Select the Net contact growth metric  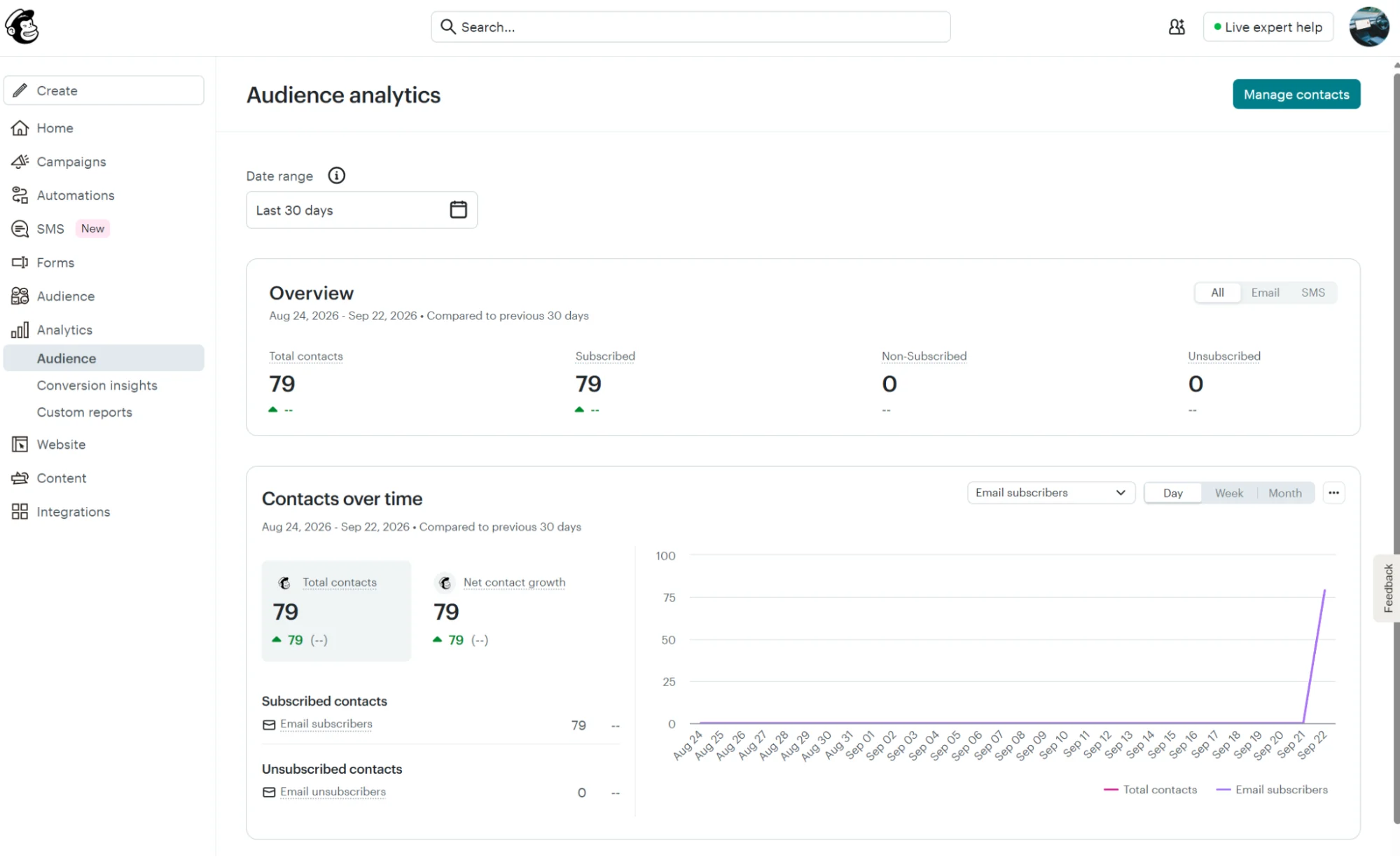500,611
